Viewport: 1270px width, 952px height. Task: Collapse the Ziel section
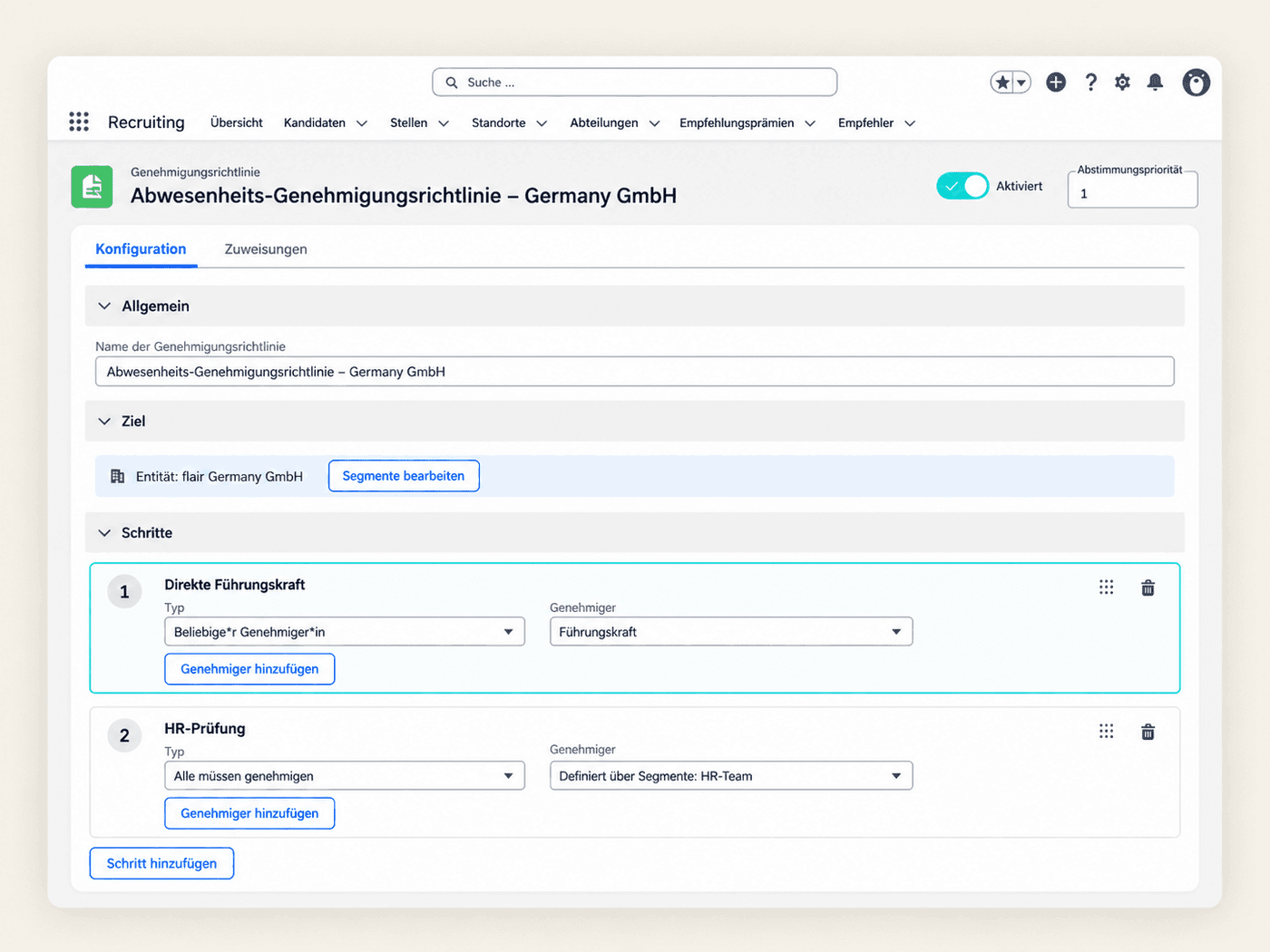click(x=104, y=422)
